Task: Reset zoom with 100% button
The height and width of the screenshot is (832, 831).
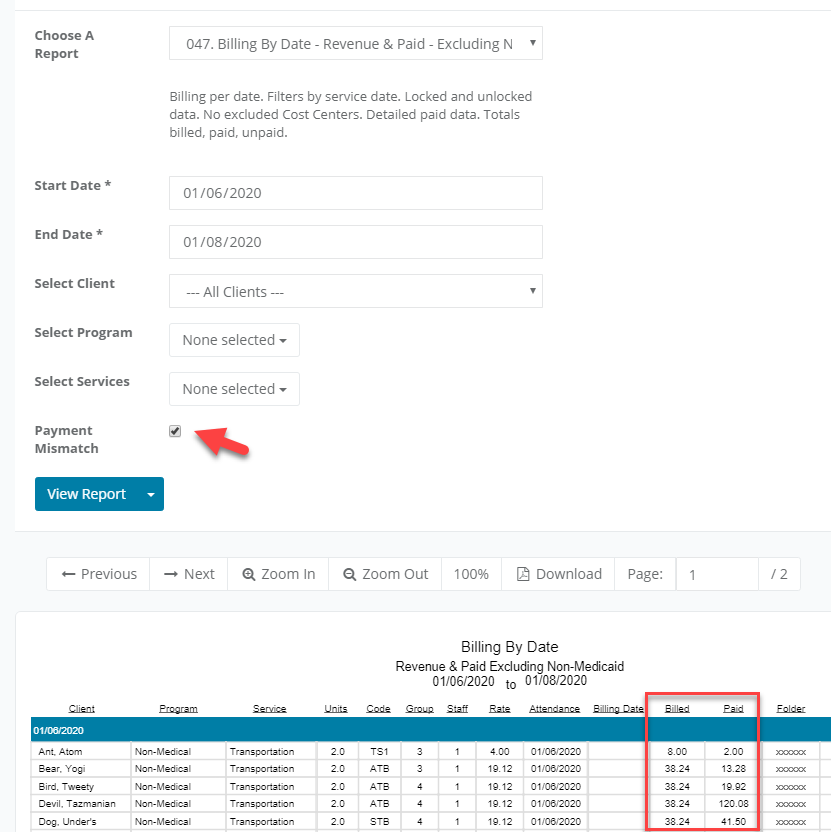Action: coord(471,574)
